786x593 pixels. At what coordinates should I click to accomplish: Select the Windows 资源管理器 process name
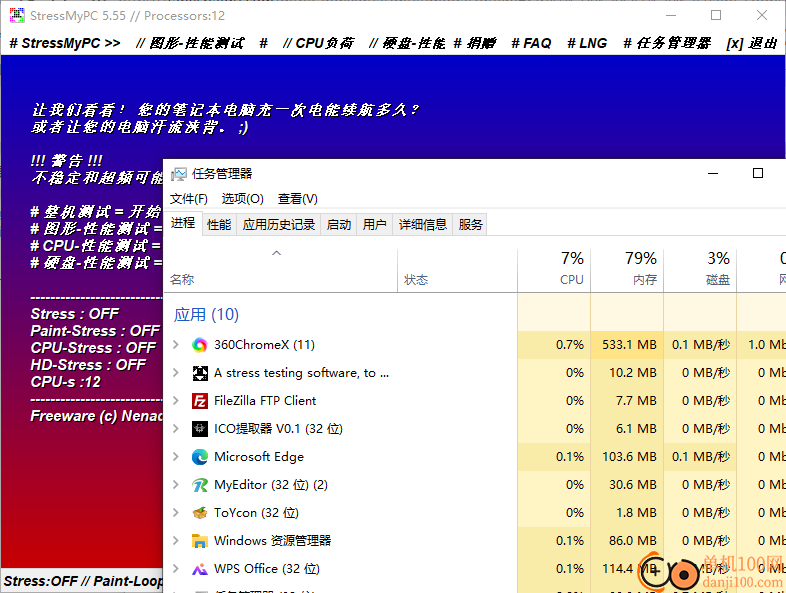coord(272,541)
